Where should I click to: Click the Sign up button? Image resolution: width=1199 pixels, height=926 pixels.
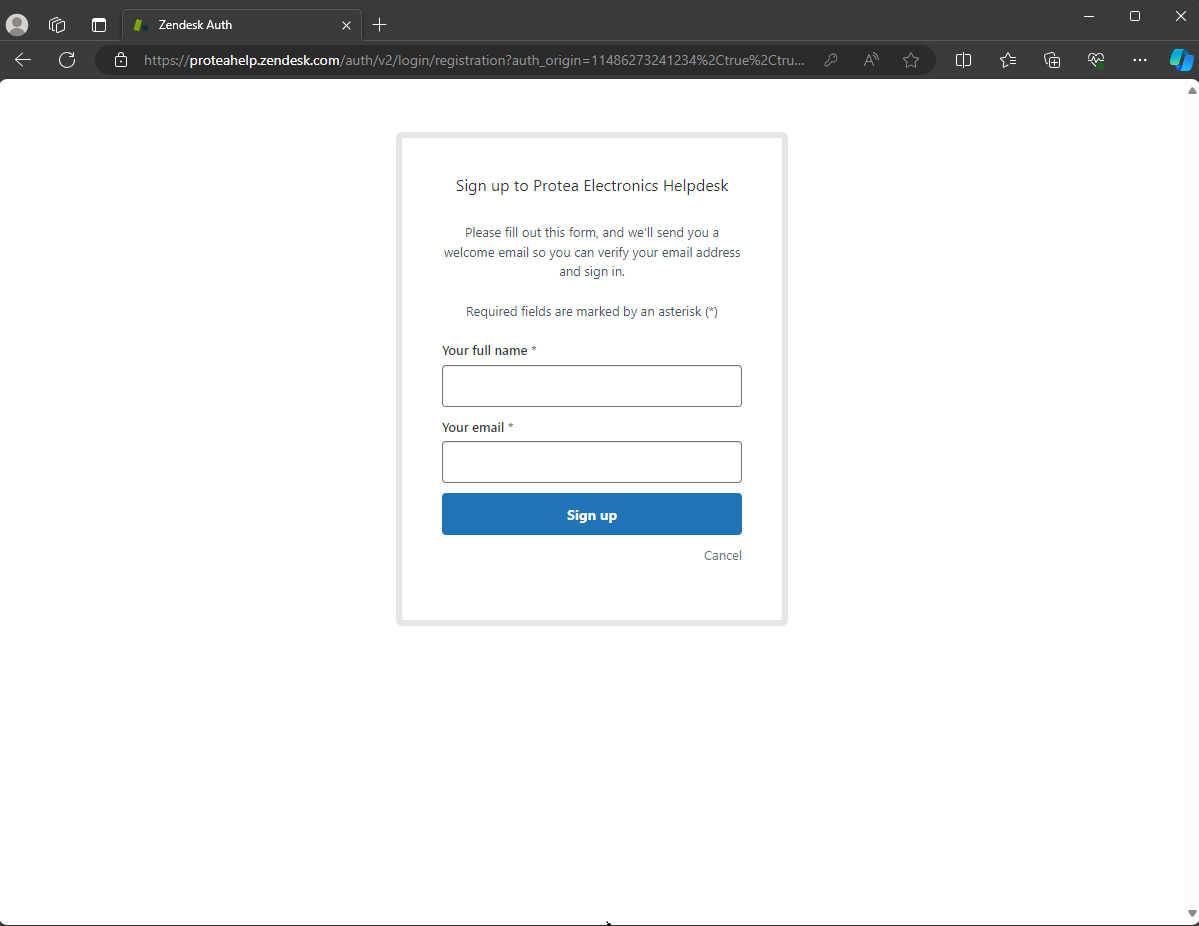coord(591,513)
